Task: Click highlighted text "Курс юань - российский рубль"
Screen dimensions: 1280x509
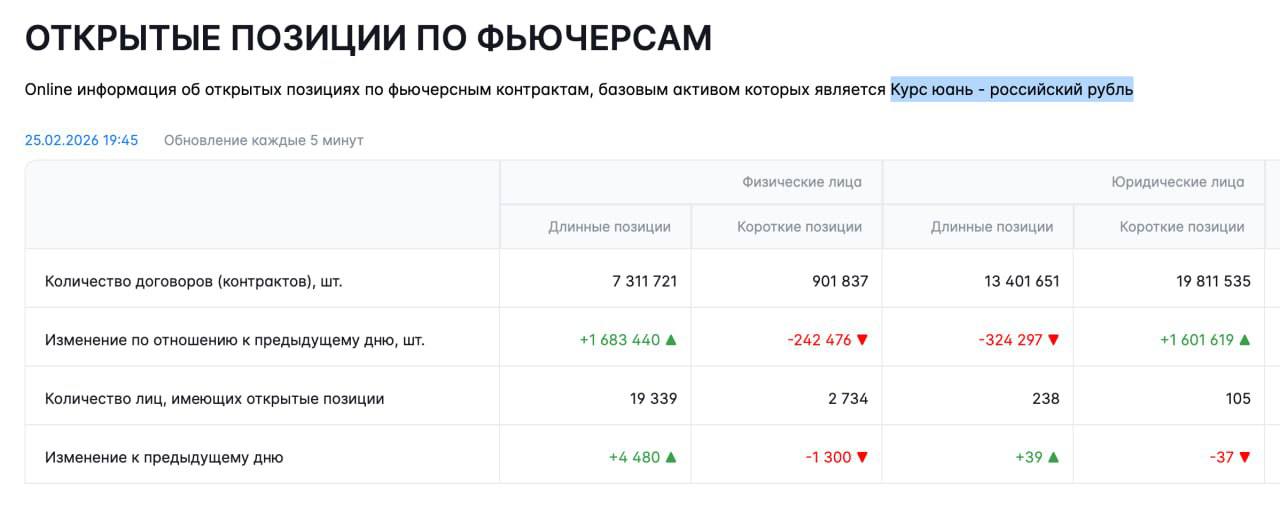Action: click(1012, 90)
